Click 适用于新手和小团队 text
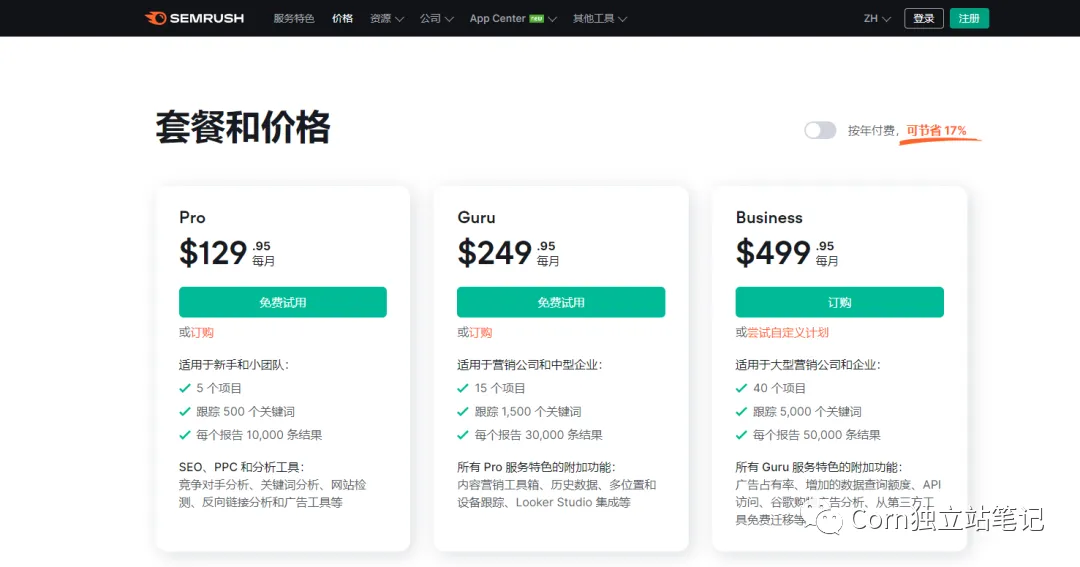1080x567 pixels. [233, 365]
